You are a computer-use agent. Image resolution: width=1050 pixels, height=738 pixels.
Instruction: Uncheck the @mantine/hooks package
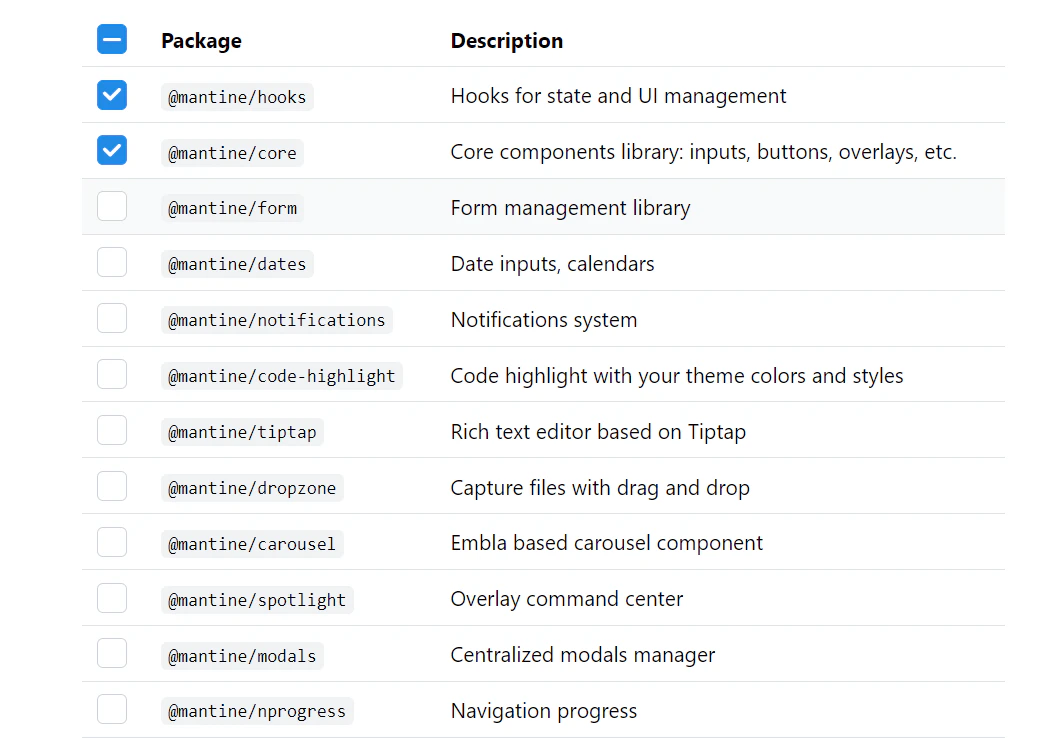point(112,95)
